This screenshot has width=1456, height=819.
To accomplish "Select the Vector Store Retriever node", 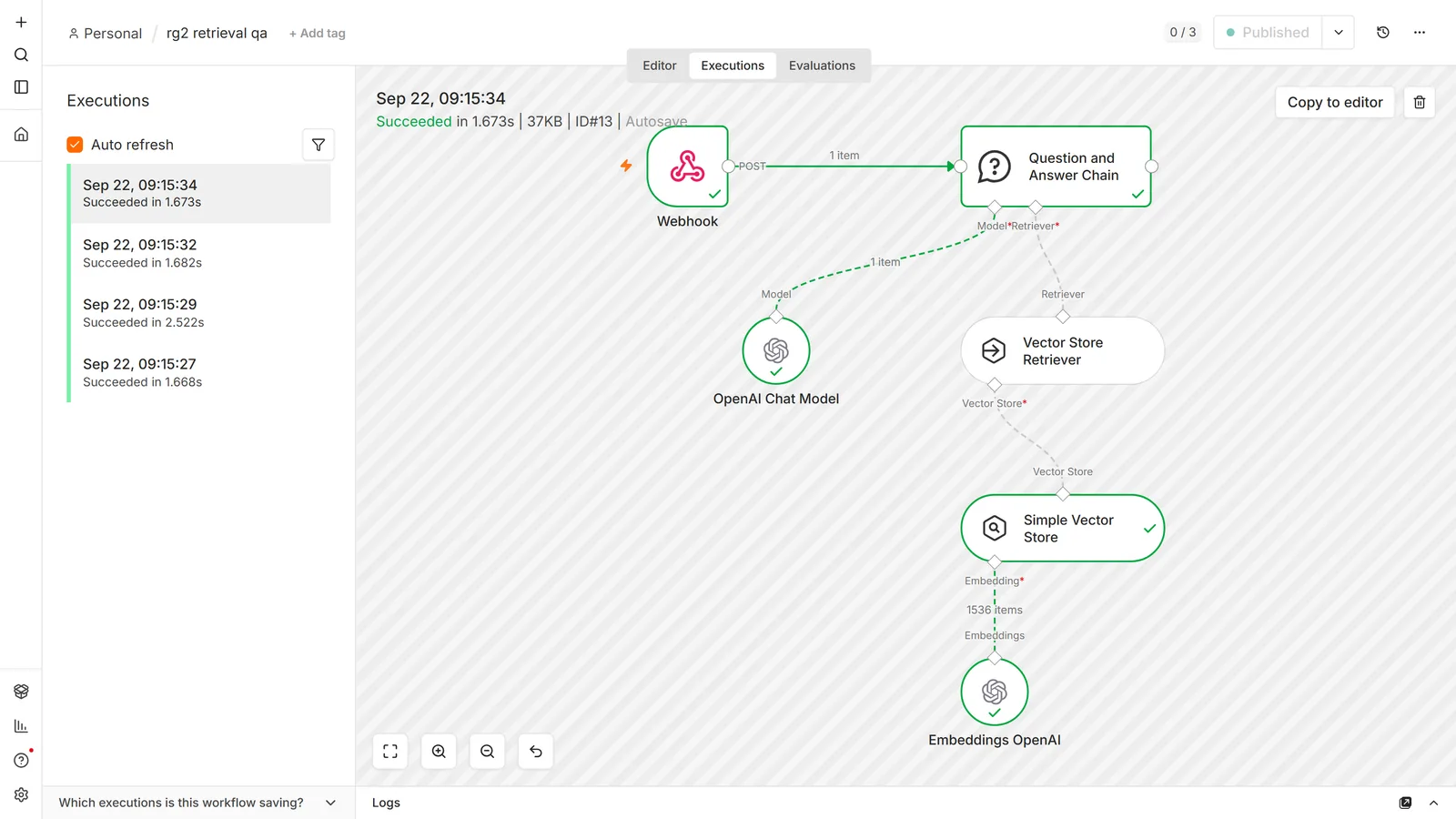I will click(1063, 351).
